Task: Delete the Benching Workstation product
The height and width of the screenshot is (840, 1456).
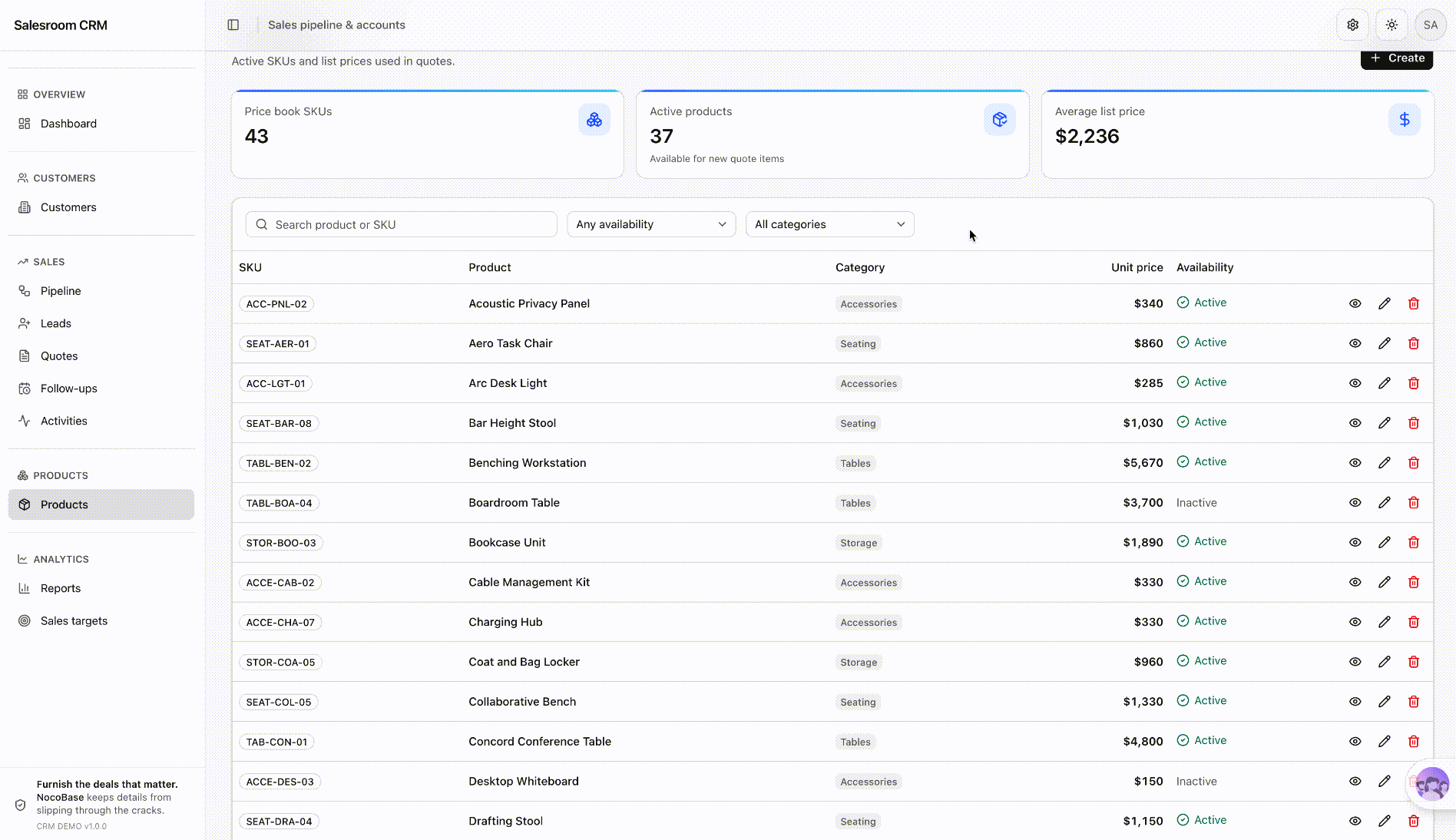Action: coord(1414,463)
